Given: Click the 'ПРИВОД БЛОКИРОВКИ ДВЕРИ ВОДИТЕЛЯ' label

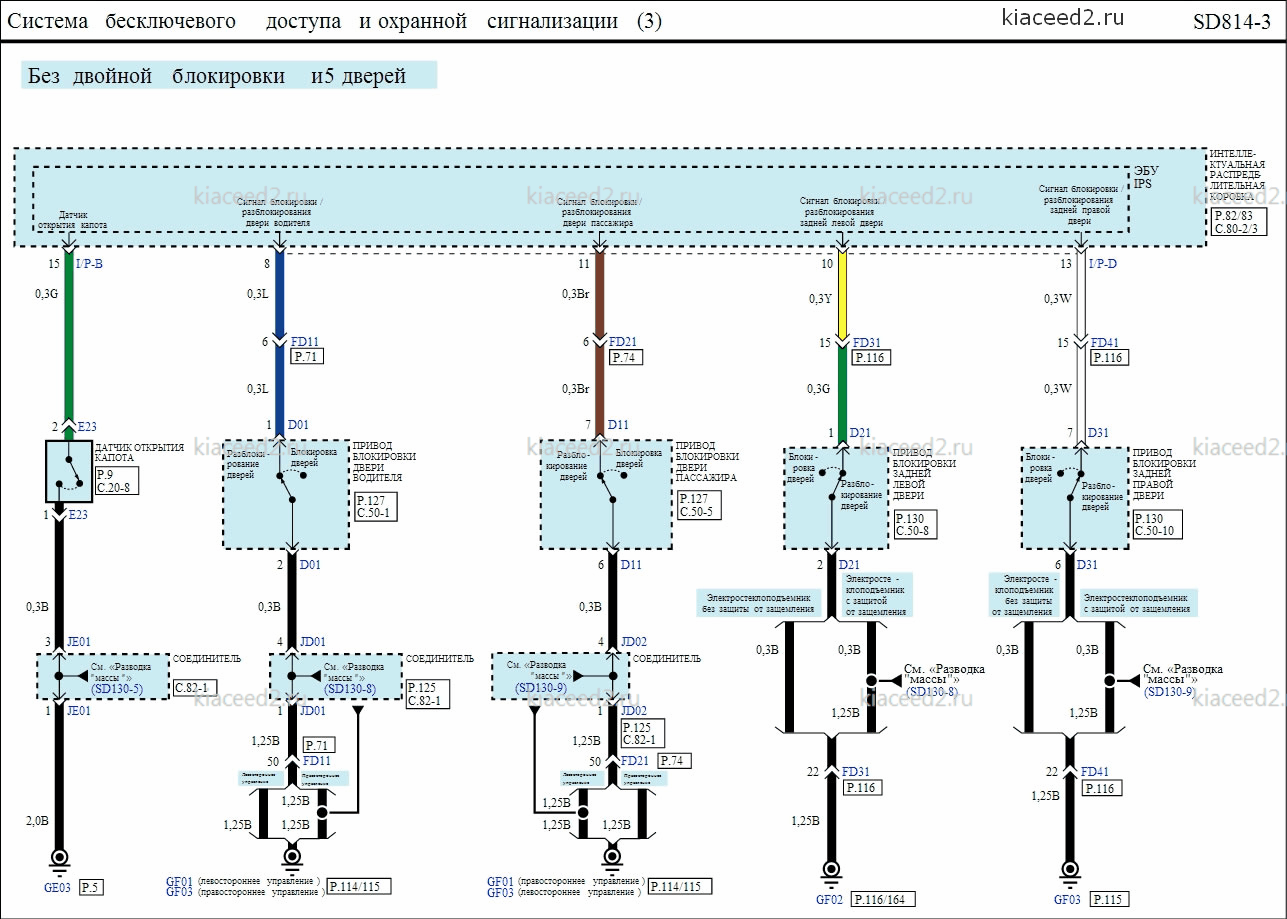Looking at the screenshot, I should [x=385, y=463].
